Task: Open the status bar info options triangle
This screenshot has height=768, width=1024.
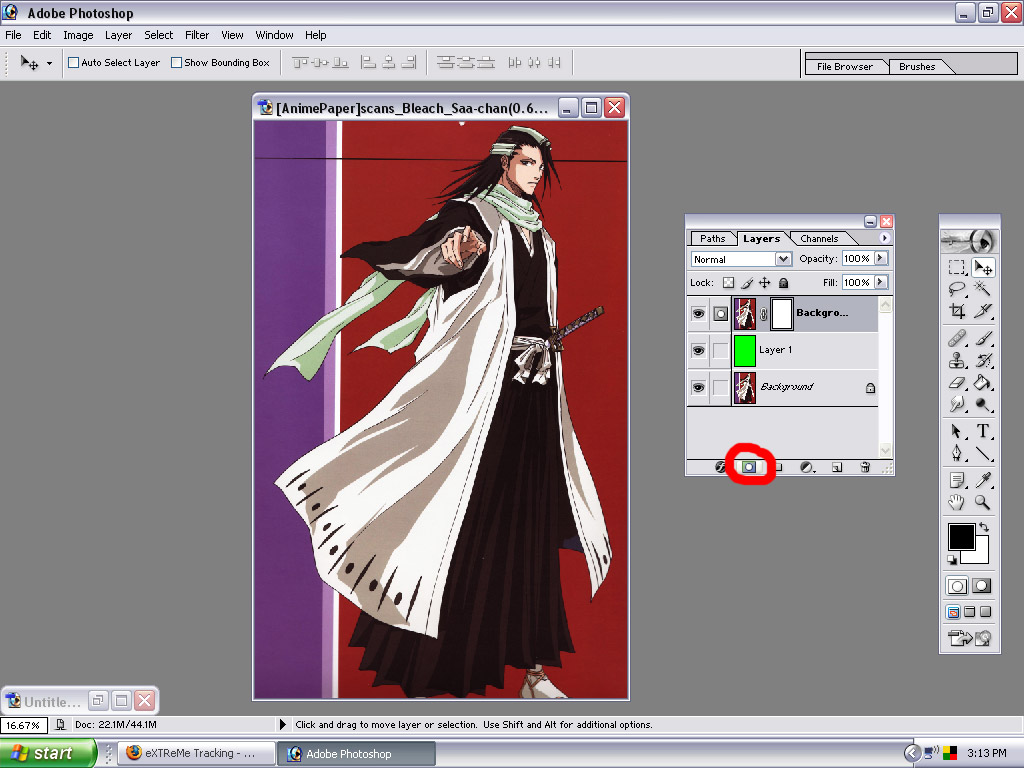Action: (283, 724)
